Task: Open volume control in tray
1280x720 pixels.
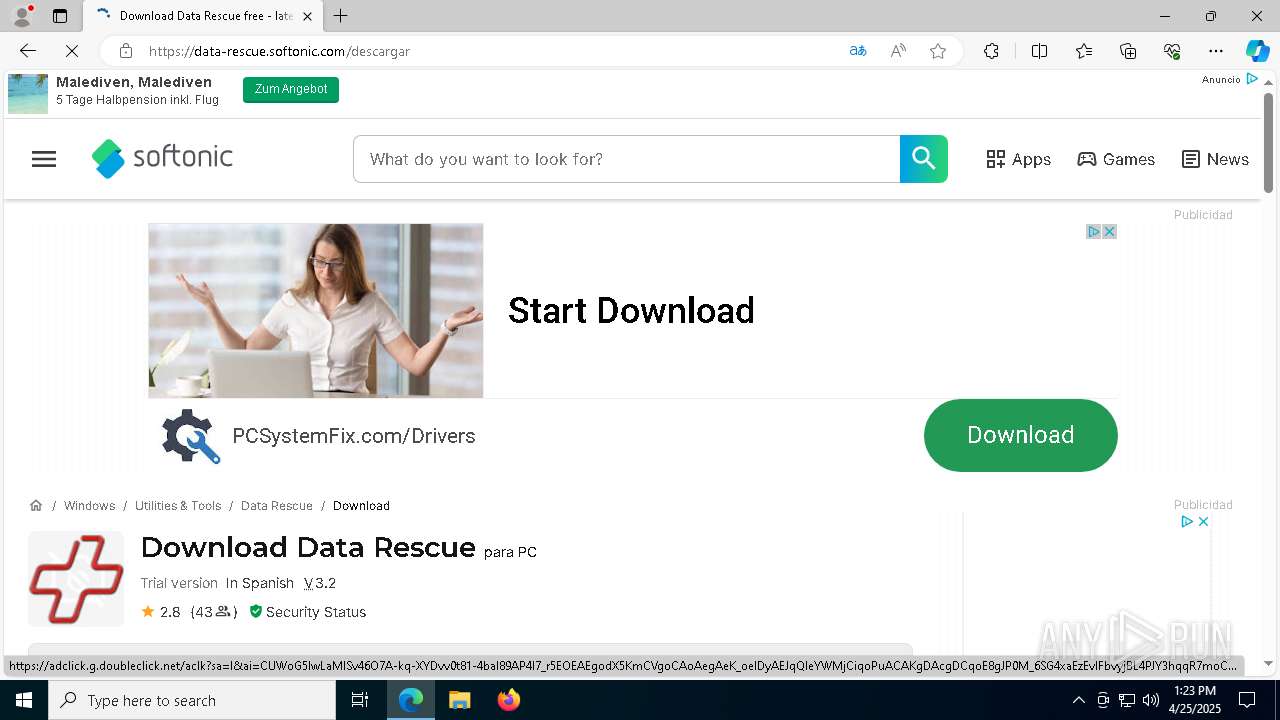Action: [1151, 700]
